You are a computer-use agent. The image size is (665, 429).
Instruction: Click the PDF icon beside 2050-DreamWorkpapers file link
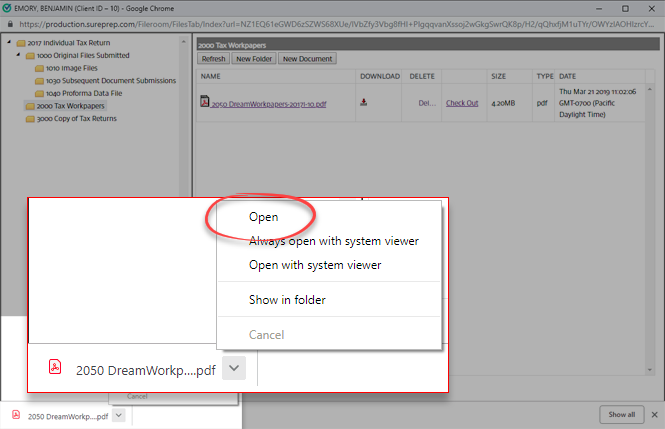[x=205, y=103]
